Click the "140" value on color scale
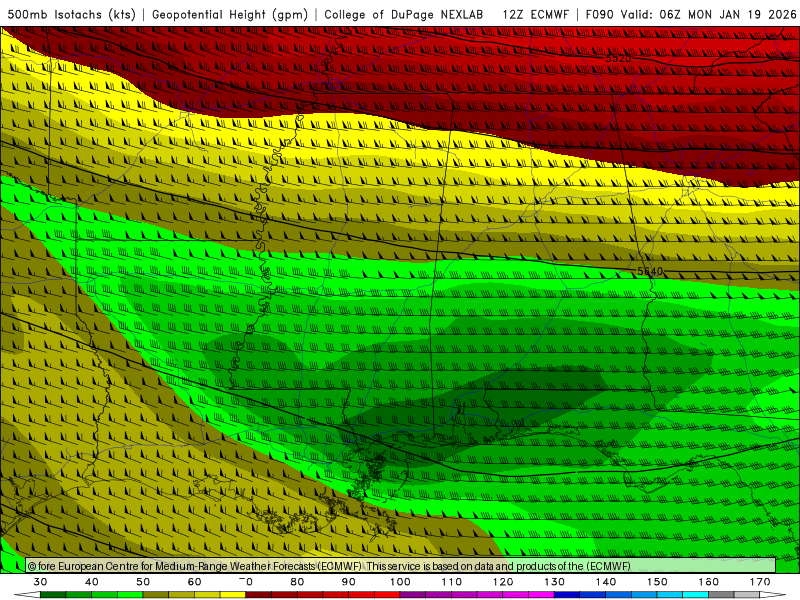Screen dimensions: 800x600 coord(606,582)
